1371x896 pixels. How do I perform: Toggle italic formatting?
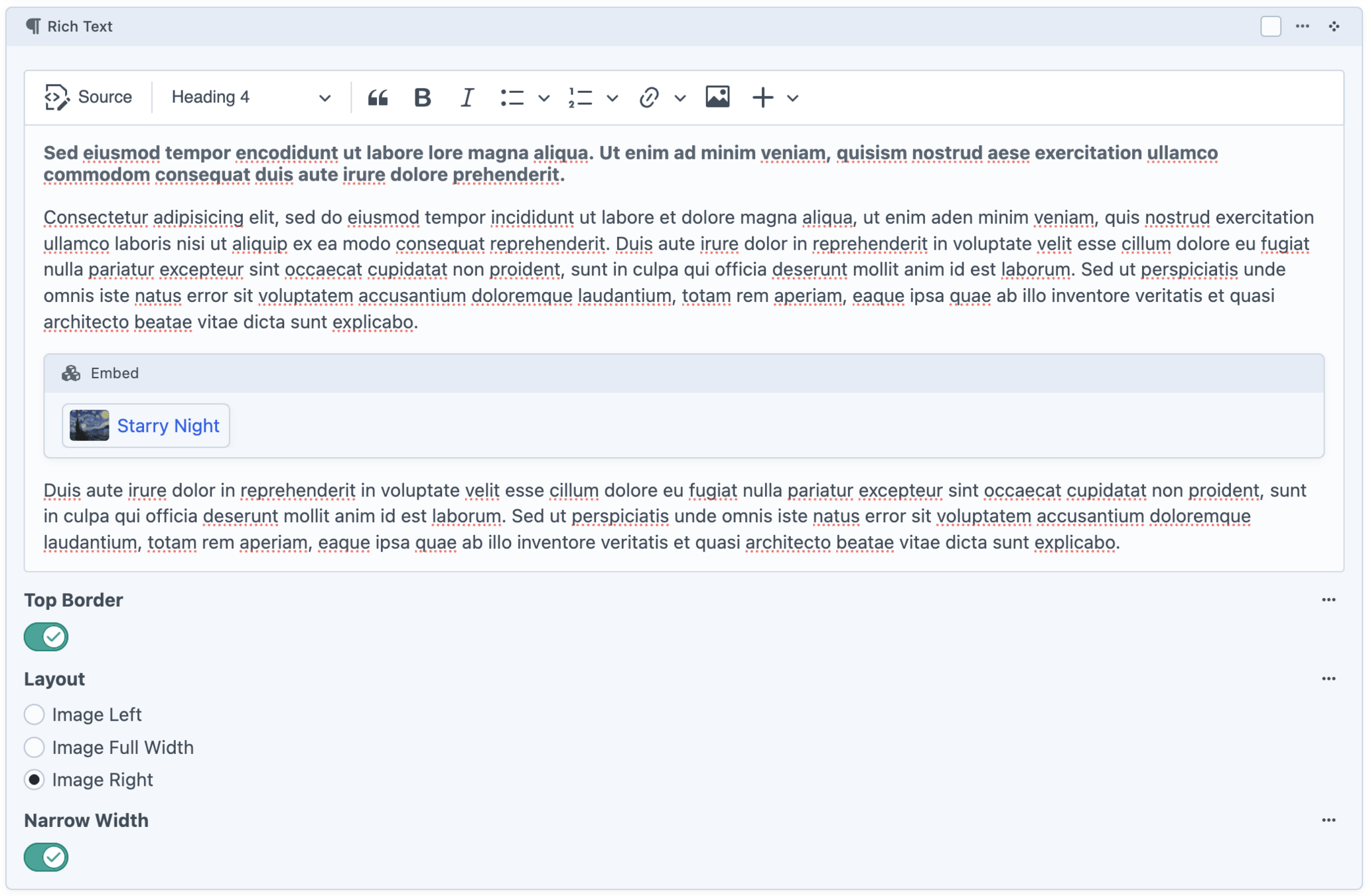[x=467, y=98]
